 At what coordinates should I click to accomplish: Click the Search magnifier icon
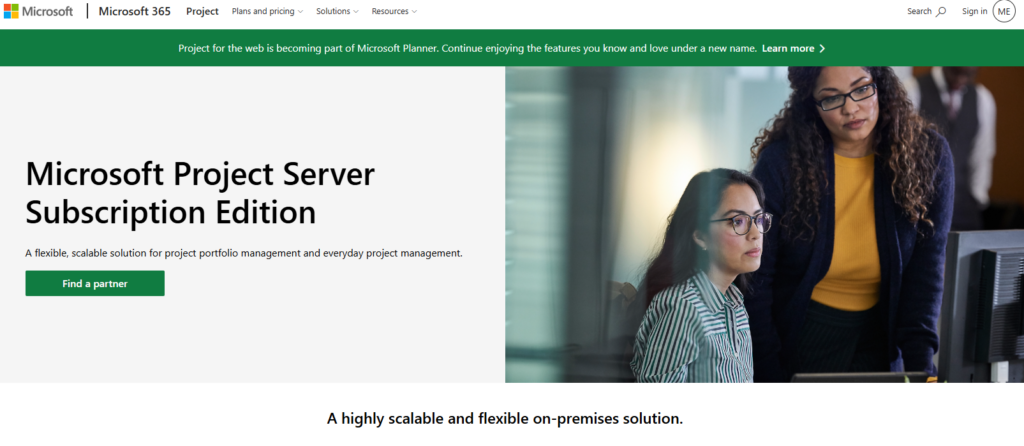click(941, 11)
